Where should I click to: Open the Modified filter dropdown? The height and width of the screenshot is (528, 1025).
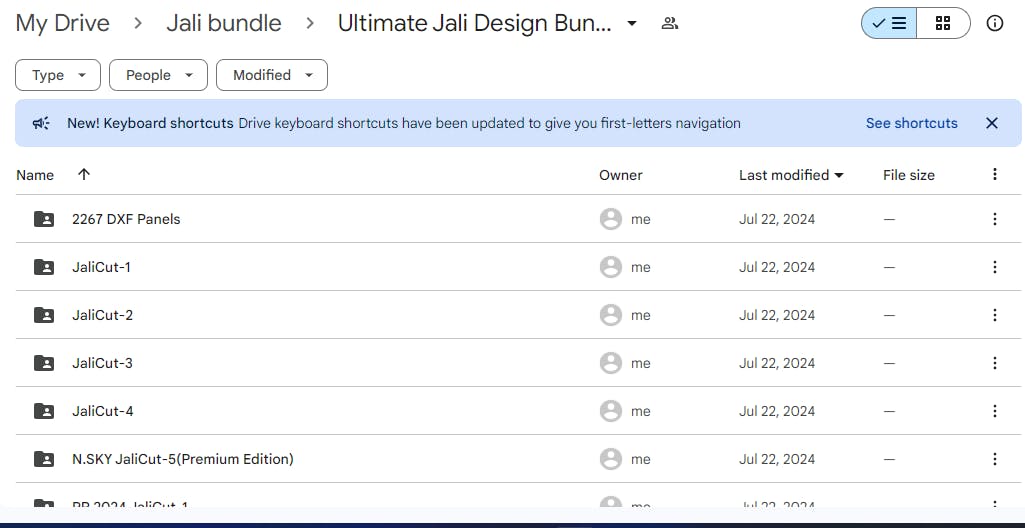coord(272,75)
